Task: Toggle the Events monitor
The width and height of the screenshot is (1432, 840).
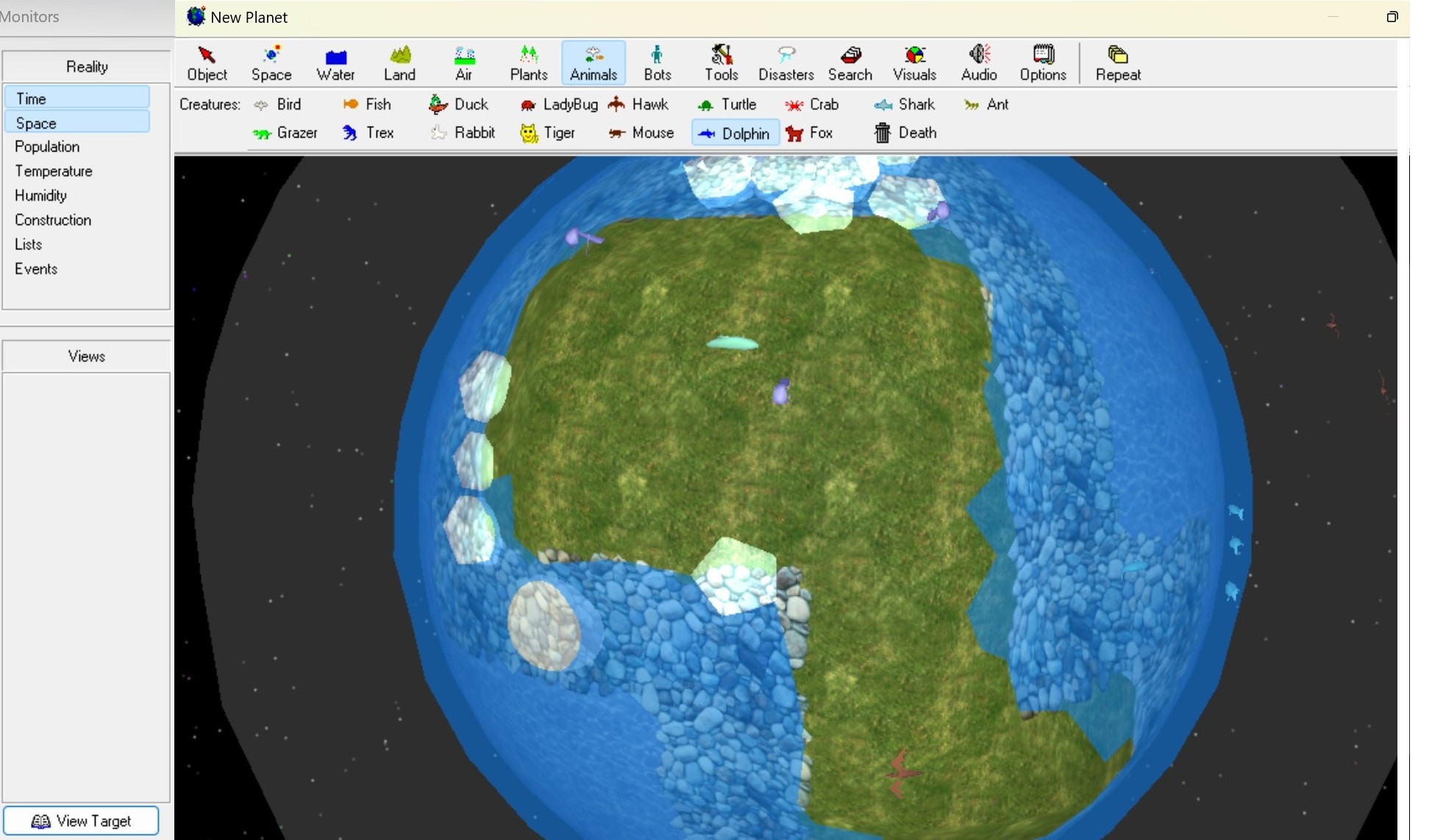Action: coord(36,269)
